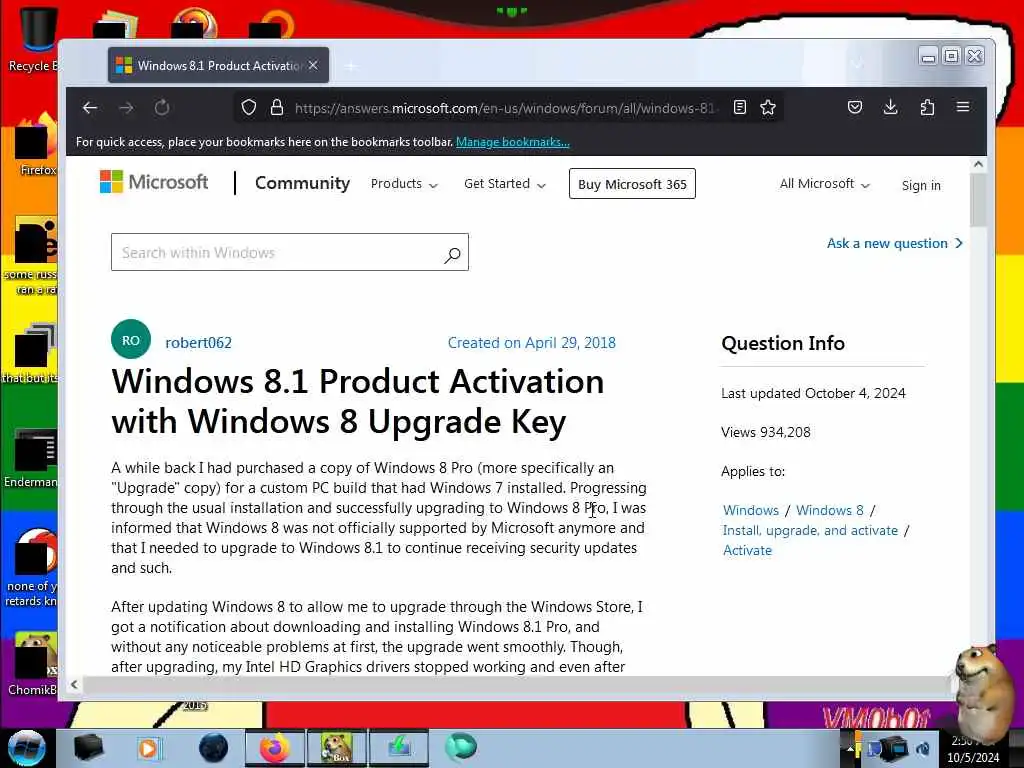The height and width of the screenshot is (768, 1024).
Task: Expand the All Microsoft dropdown
Action: (824, 184)
